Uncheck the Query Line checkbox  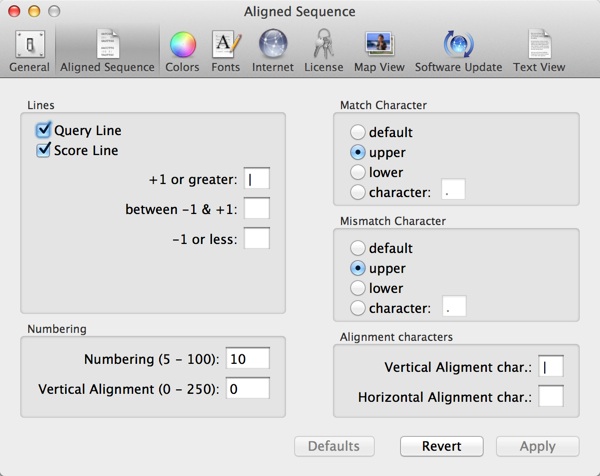pyautogui.click(x=44, y=130)
